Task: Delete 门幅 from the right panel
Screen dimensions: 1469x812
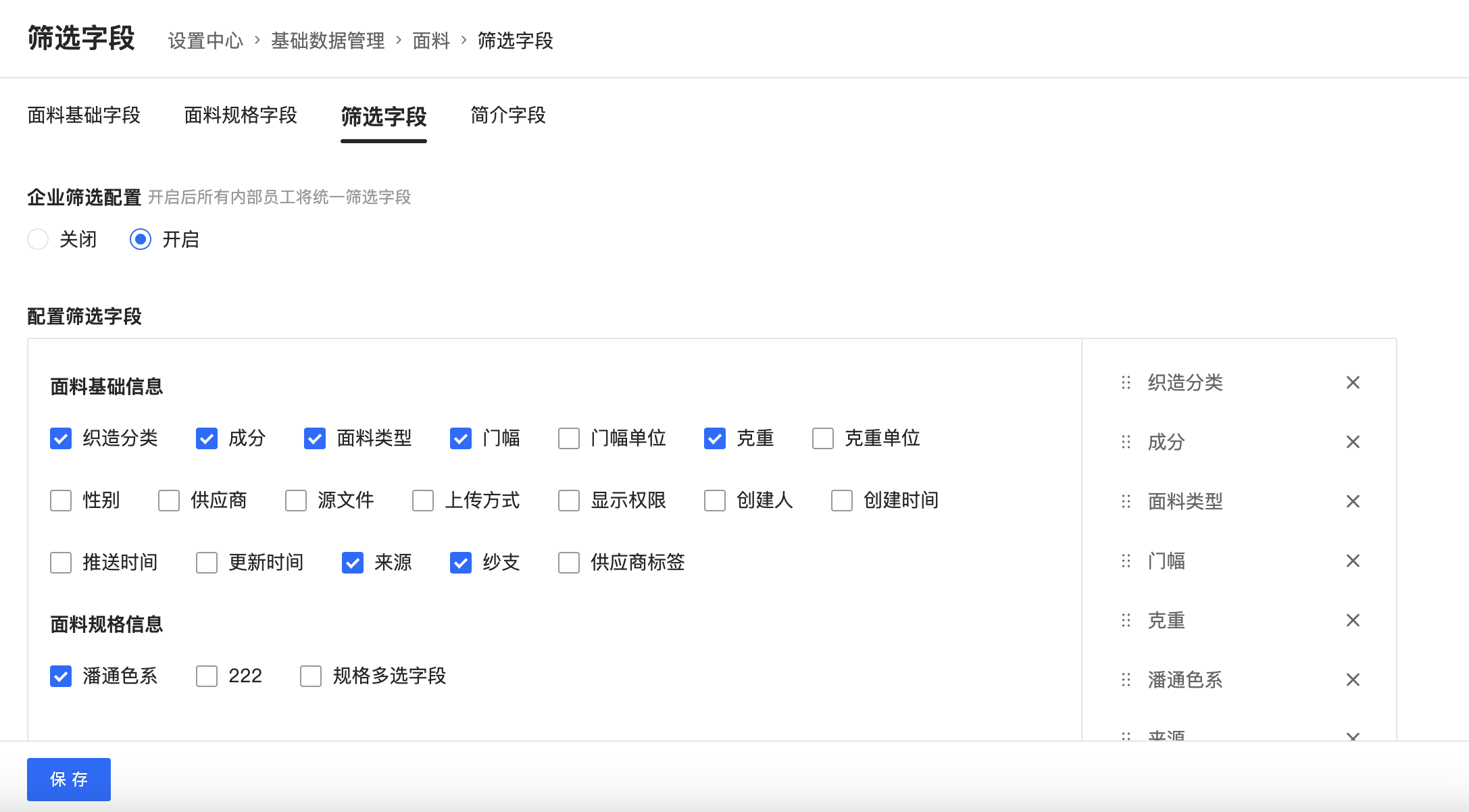Action: click(x=1353, y=561)
